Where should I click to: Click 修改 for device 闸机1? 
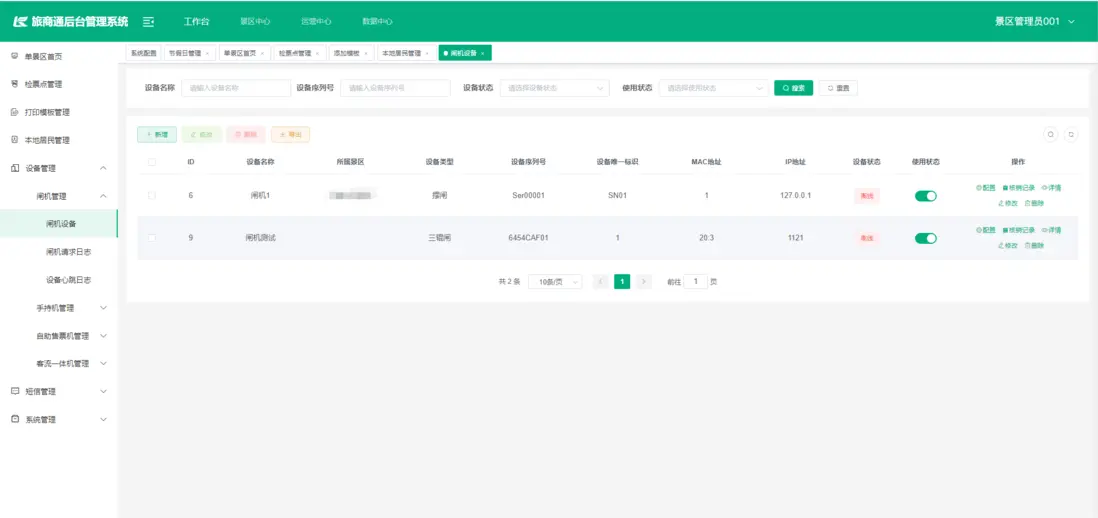click(x=1008, y=204)
